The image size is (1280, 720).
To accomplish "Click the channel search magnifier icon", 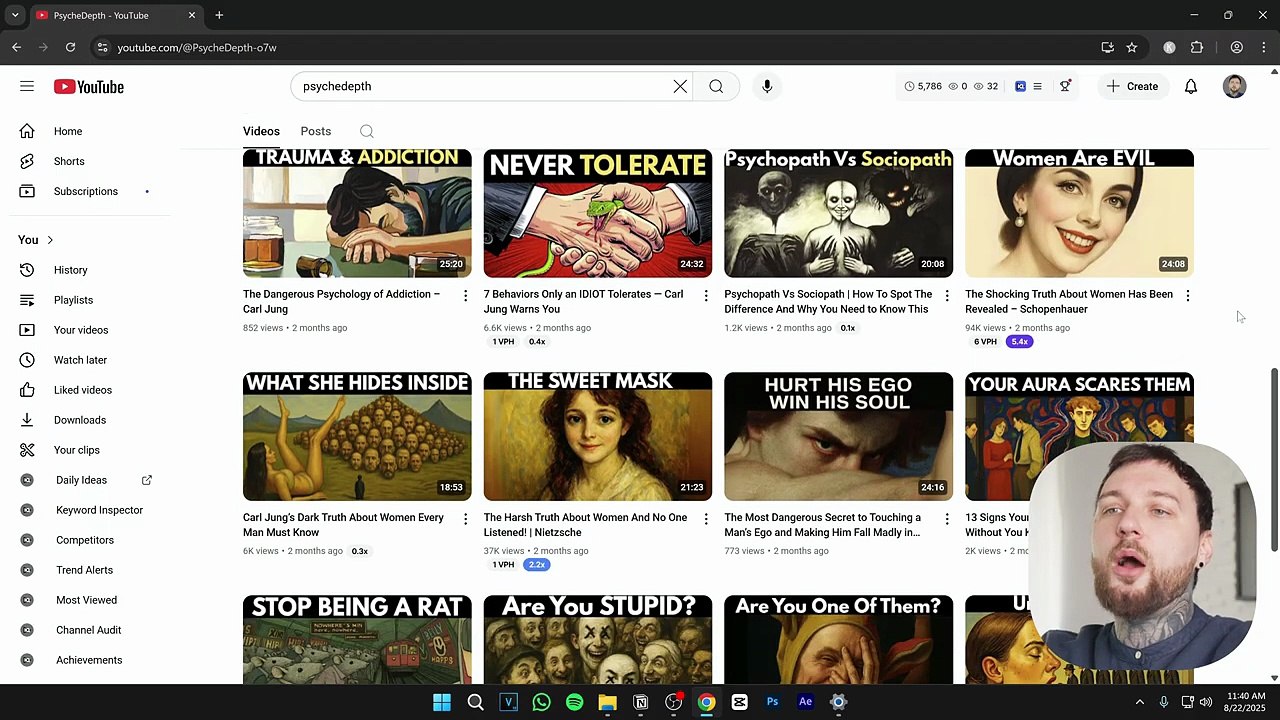I will pyautogui.click(x=367, y=131).
